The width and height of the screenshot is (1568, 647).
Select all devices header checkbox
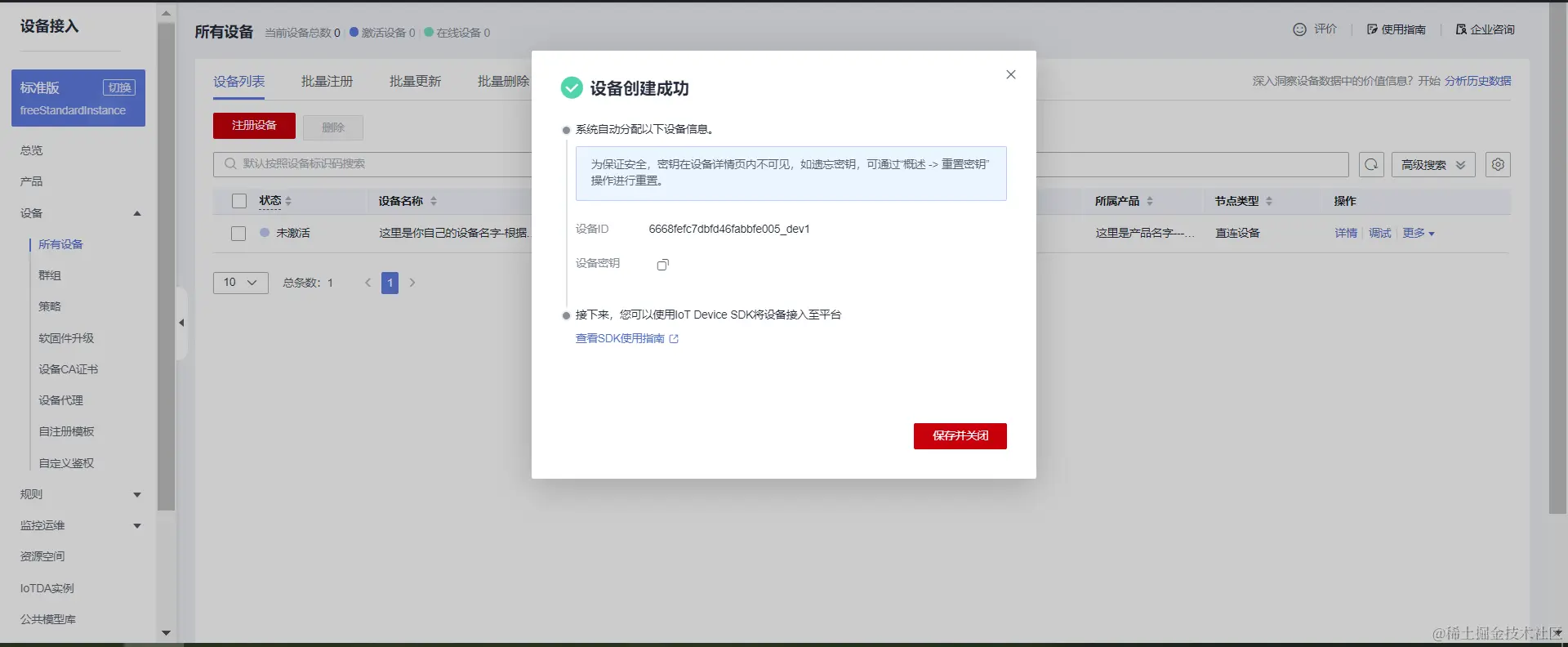coord(239,201)
